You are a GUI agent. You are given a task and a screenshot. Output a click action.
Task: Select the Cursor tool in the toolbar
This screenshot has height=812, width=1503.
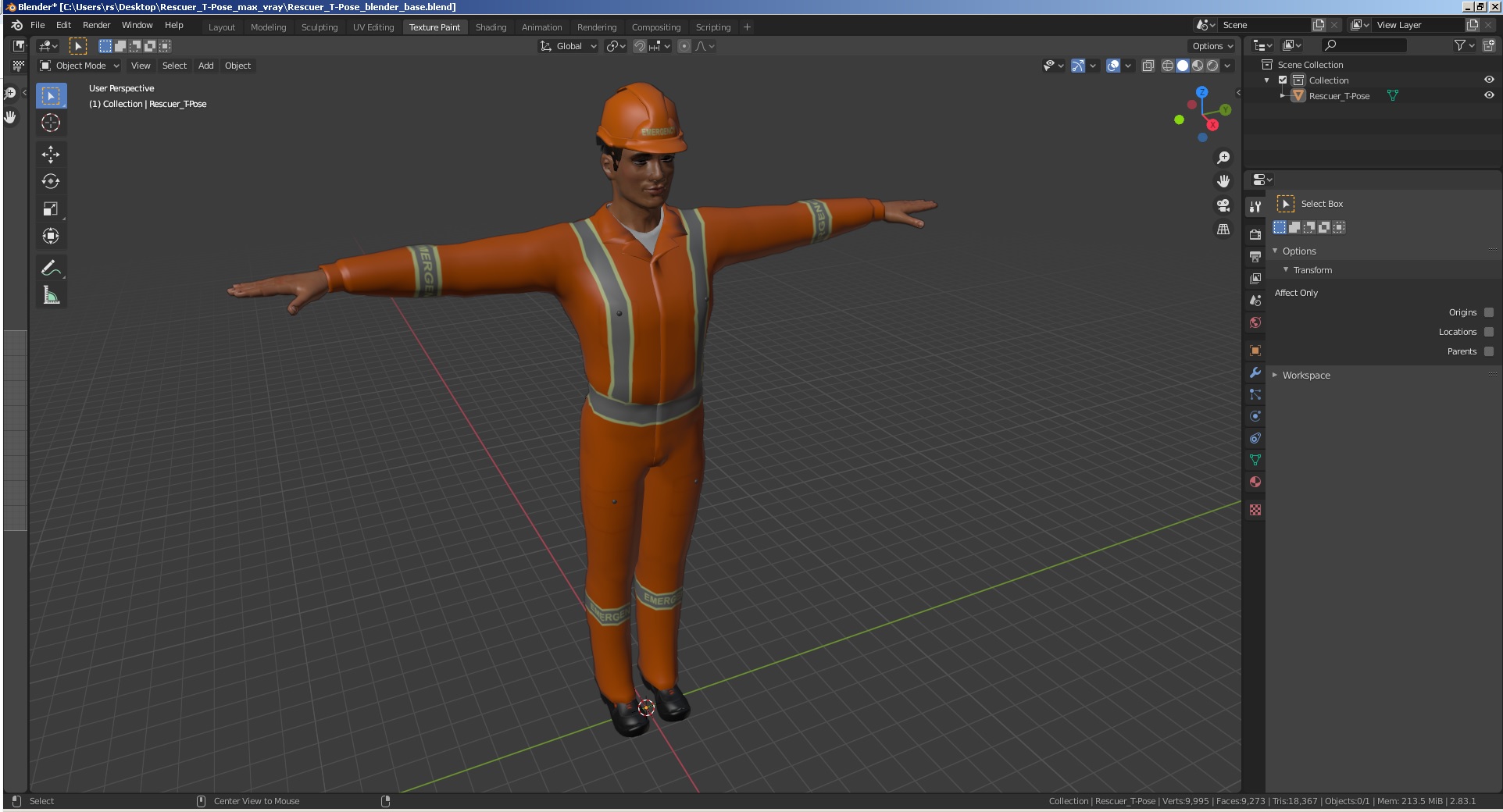click(51, 123)
